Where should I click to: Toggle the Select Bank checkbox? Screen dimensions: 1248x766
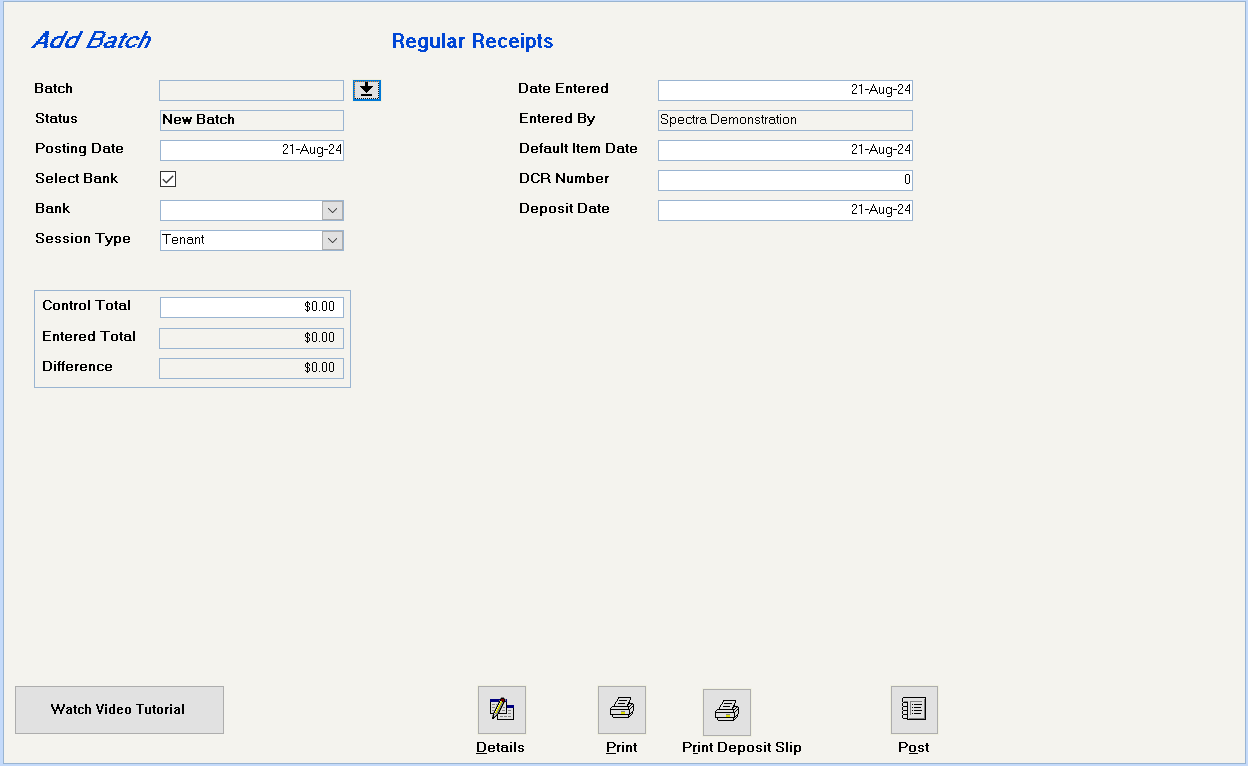(x=168, y=179)
